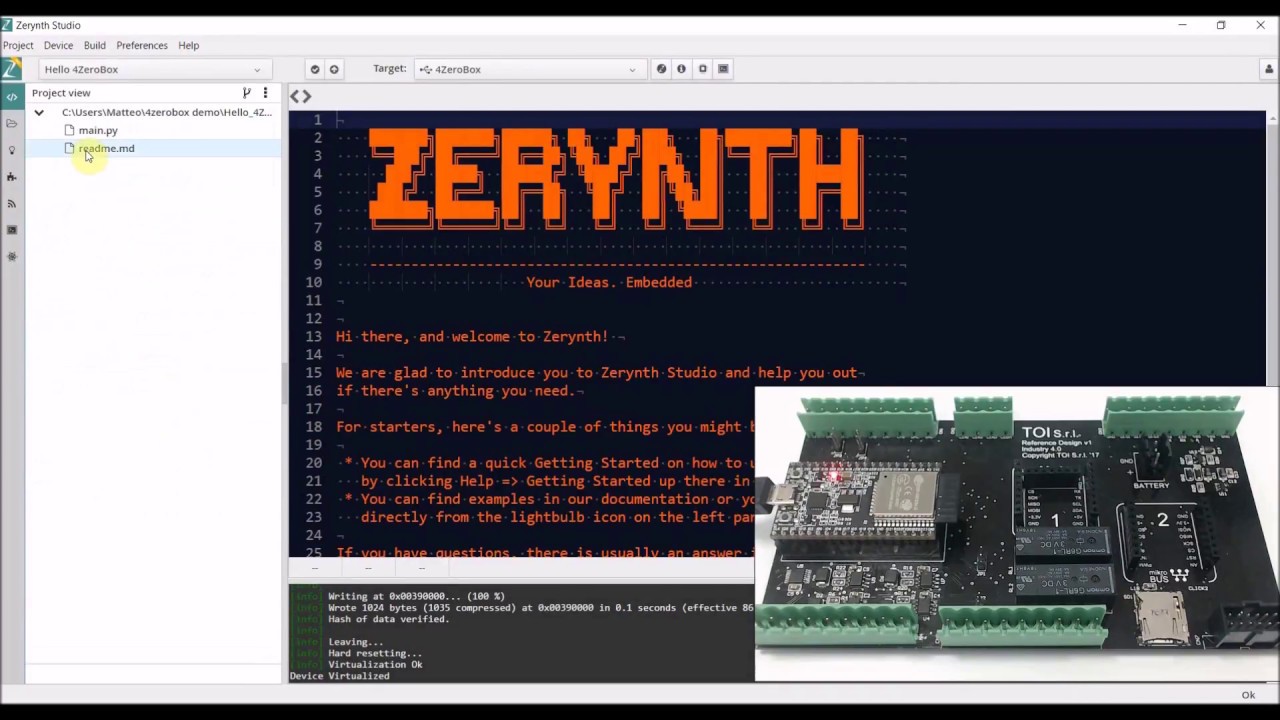Screen dimensions: 1280x720
Task: Click the editor code tab arrows icon
Action: [301, 96]
